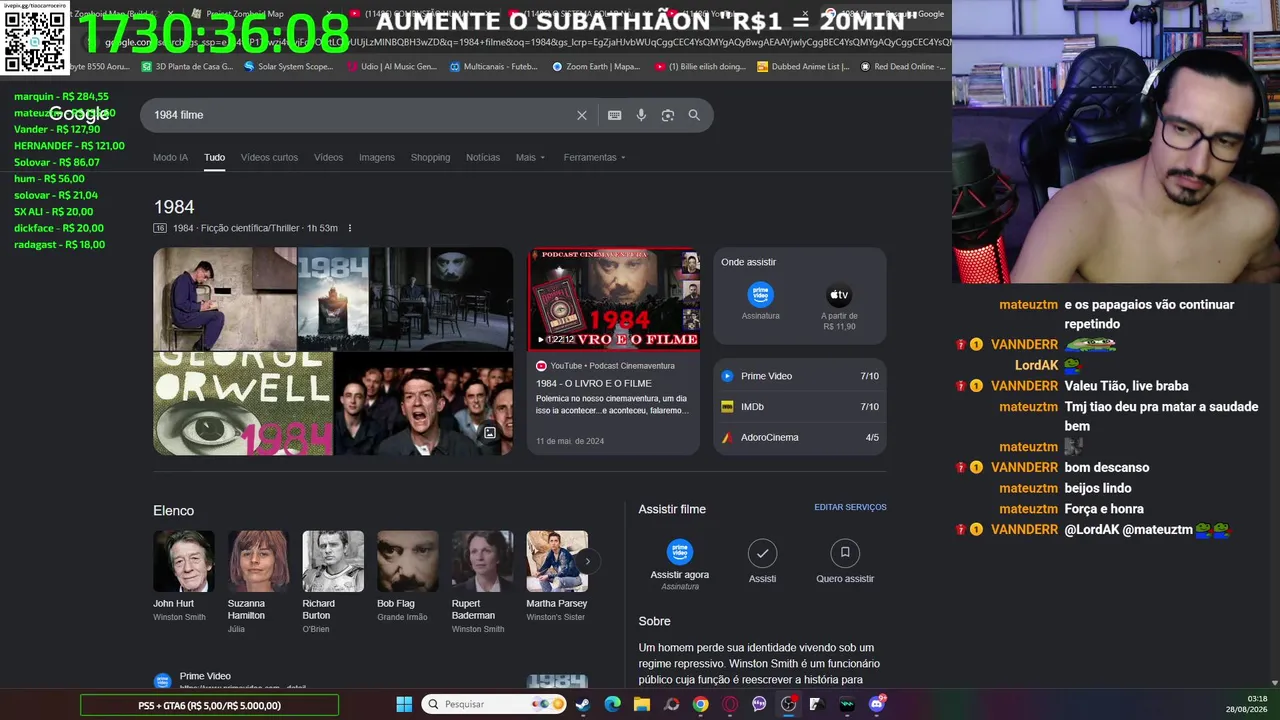
Task: Clear the Google search box text
Action: click(582, 115)
